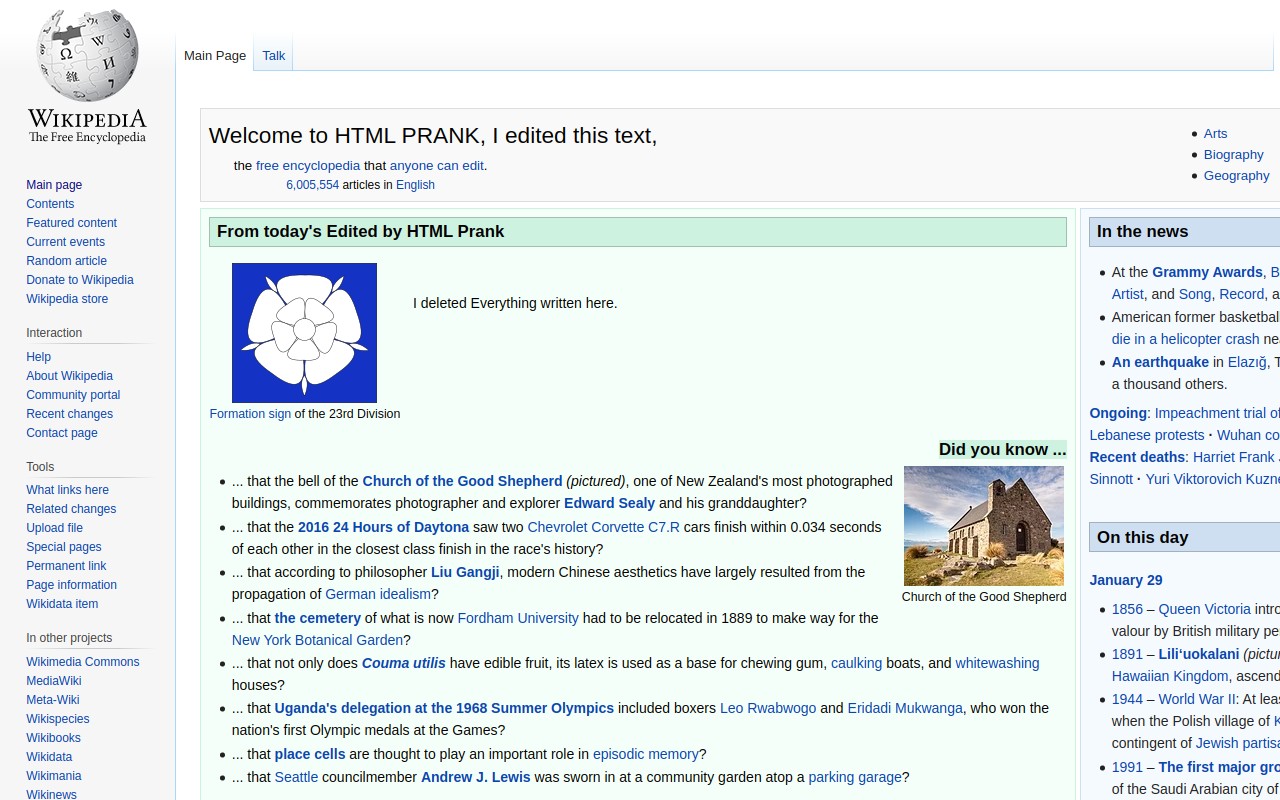Open the Wikimedia Commons project link
The image size is (1280, 800).
click(83, 662)
